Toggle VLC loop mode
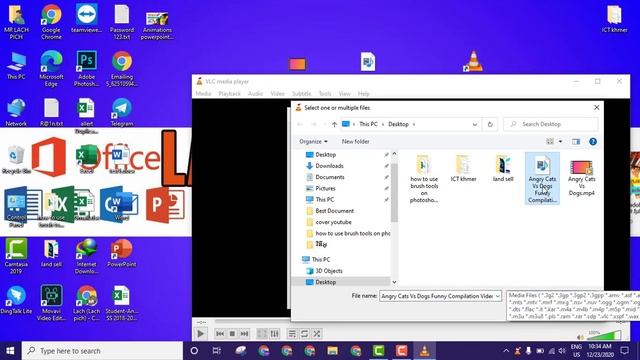The image size is (640, 360). pos(304,333)
